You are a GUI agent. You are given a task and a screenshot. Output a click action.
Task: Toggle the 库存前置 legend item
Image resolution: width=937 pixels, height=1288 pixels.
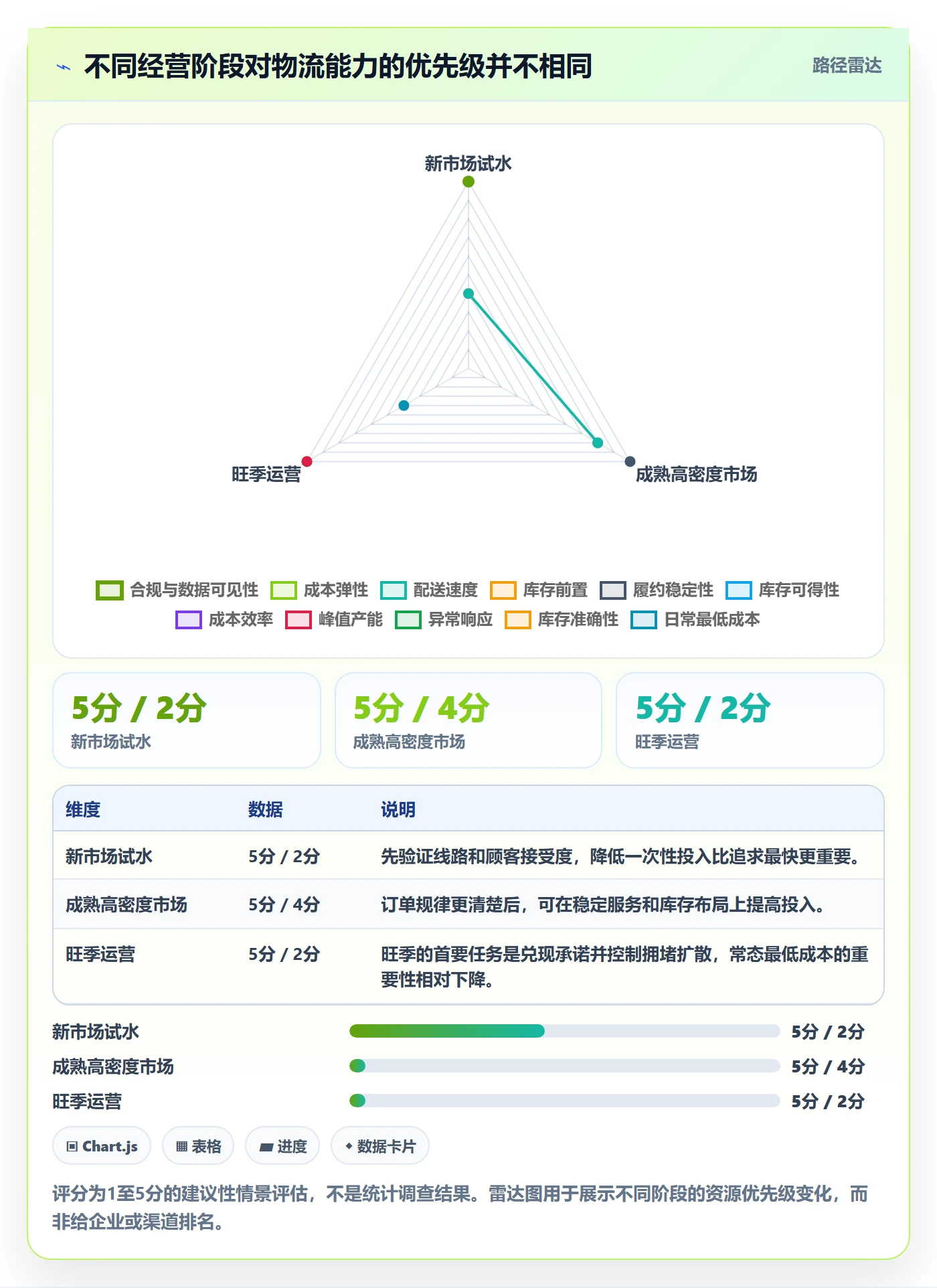539,590
